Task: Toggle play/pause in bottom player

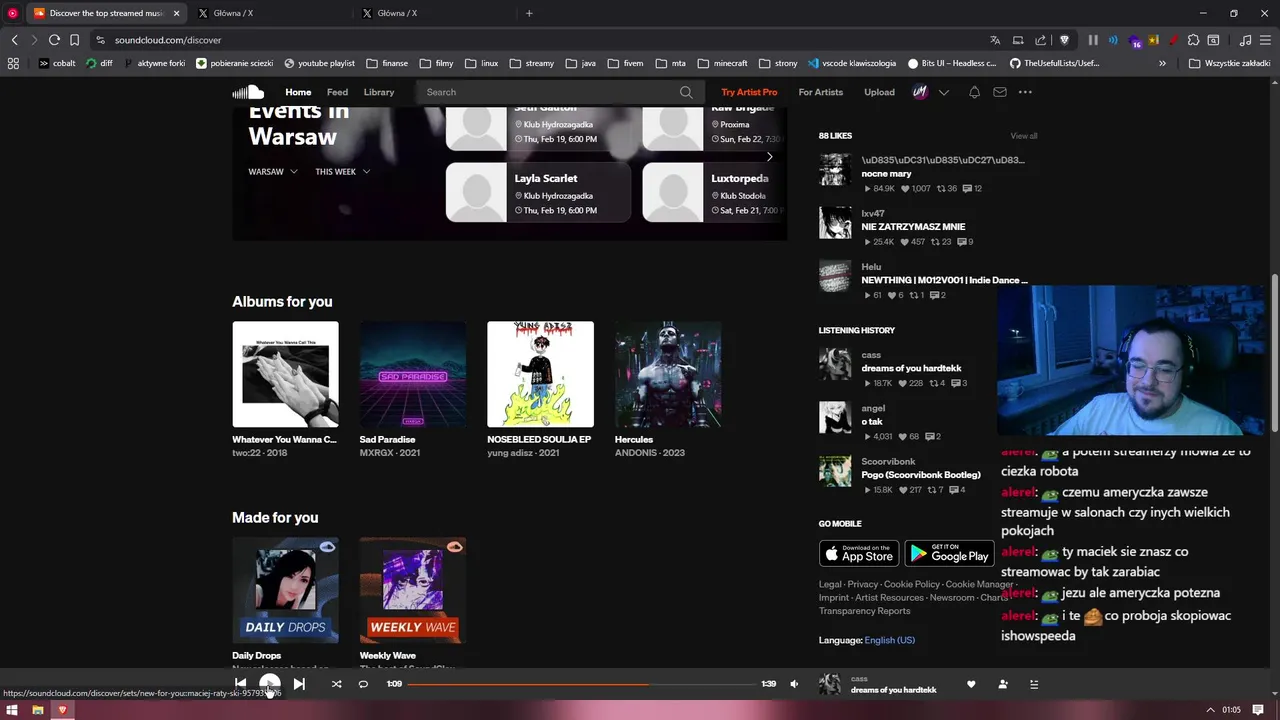Action: click(x=270, y=684)
